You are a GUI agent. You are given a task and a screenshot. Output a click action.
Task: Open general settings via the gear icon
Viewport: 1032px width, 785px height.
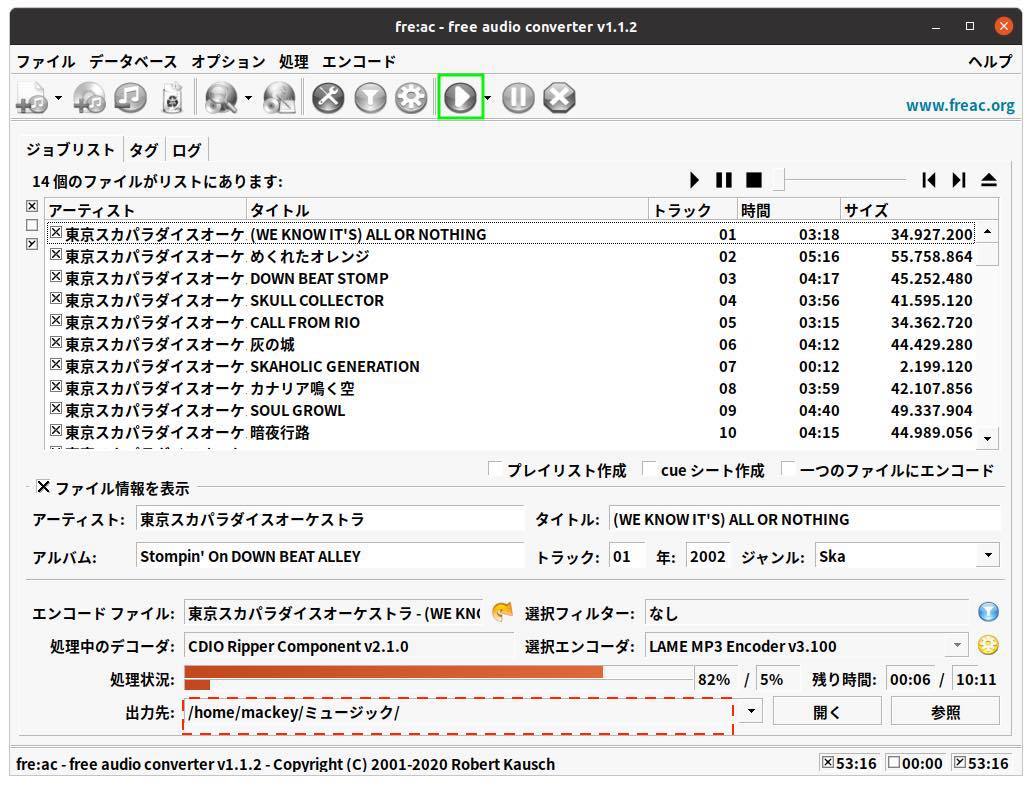pos(410,97)
